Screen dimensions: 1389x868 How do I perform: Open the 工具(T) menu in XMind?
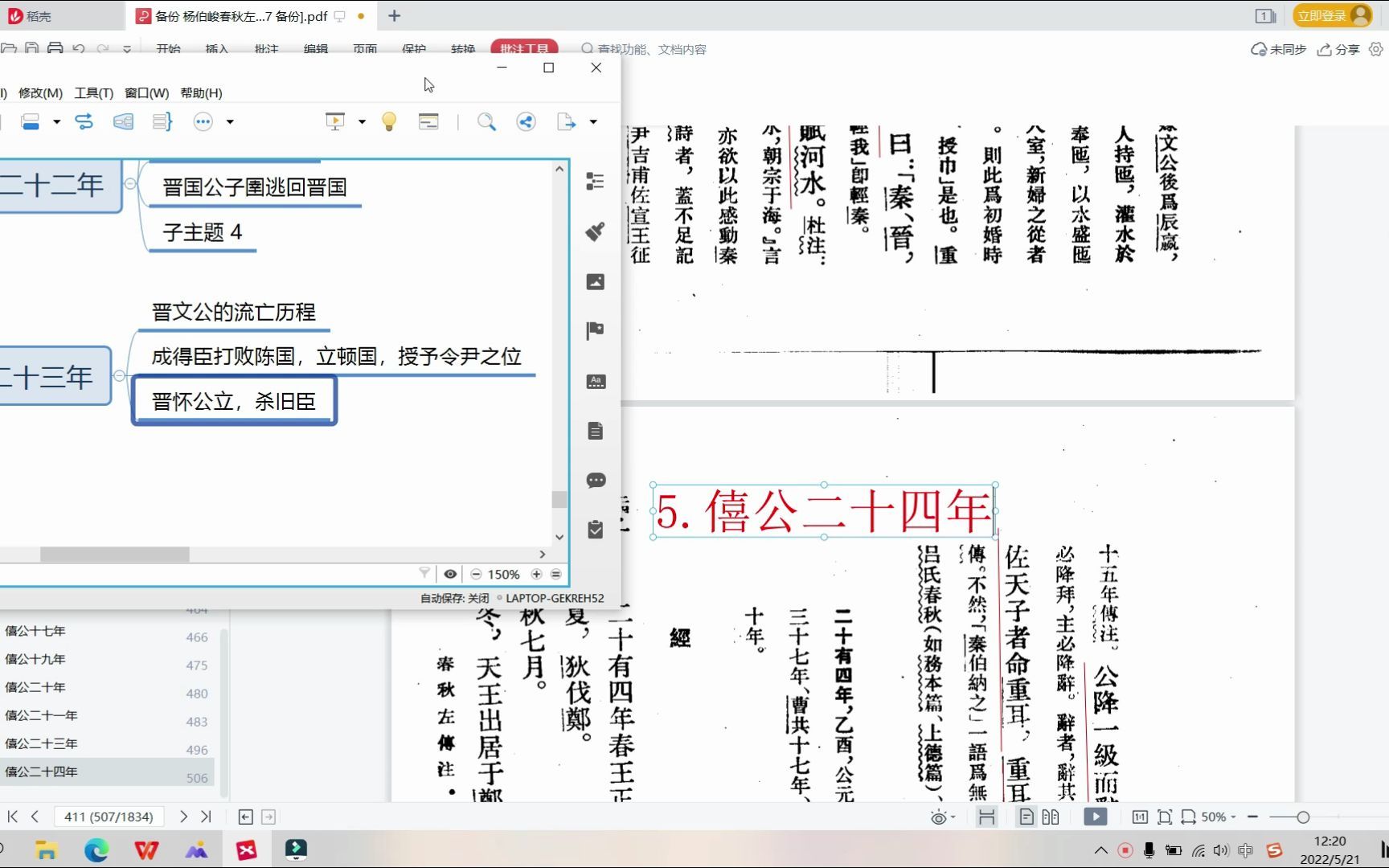(x=94, y=93)
